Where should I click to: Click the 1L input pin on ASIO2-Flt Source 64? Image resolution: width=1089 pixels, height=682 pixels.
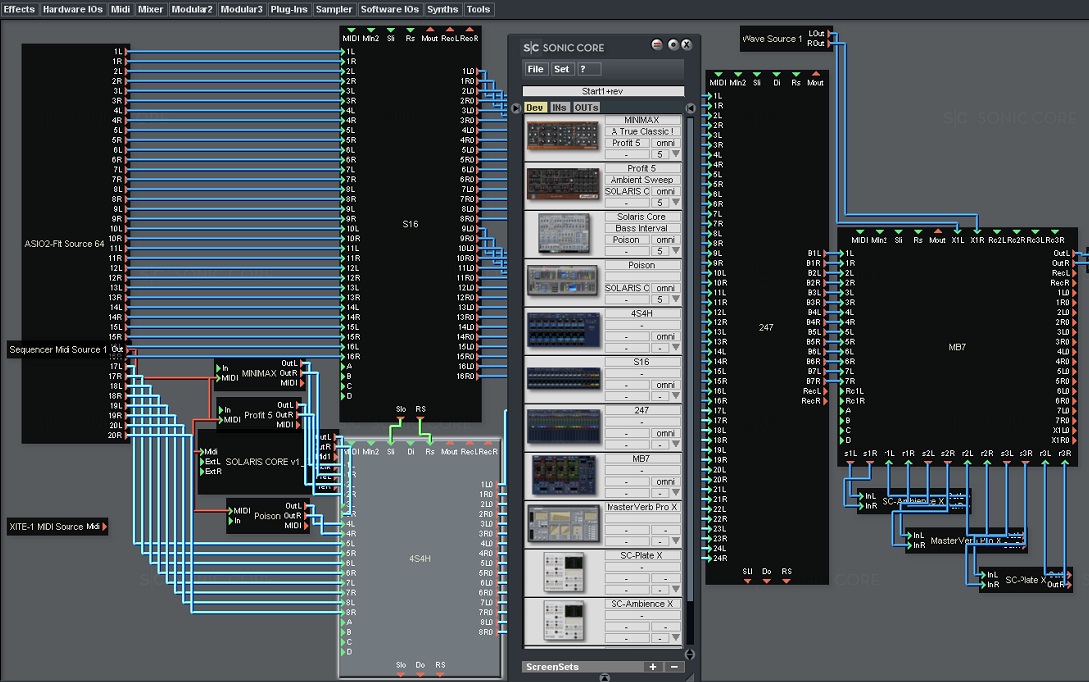(126, 51)
